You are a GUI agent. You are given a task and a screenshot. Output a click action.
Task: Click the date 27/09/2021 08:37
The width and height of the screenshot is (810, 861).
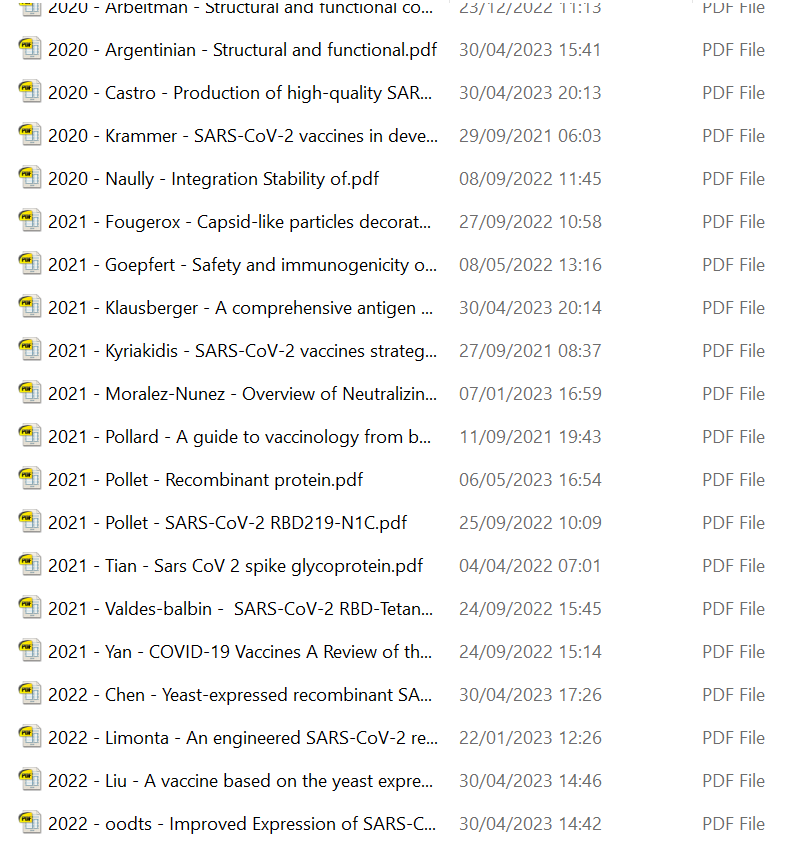[530, 351]
